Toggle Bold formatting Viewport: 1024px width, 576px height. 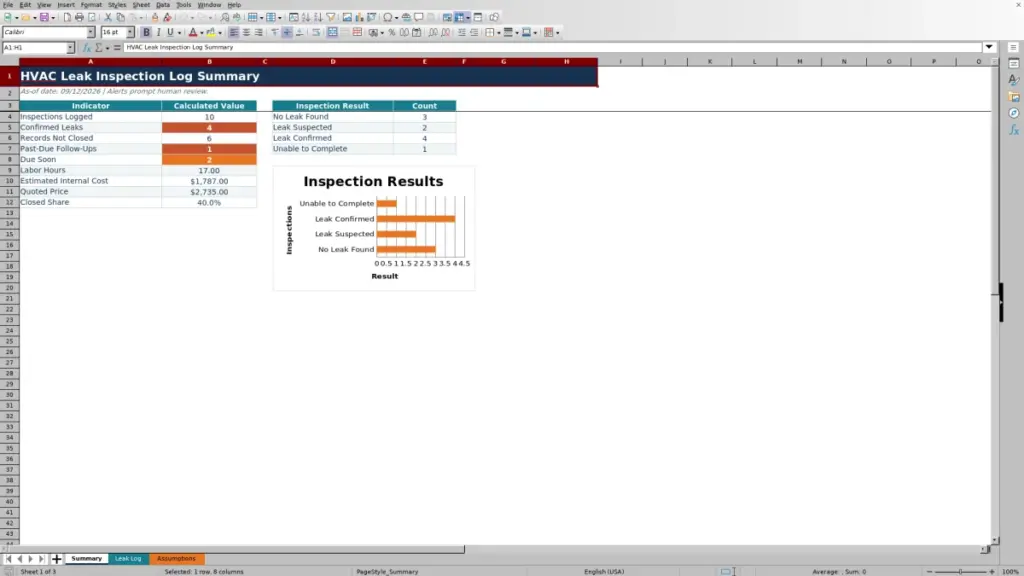click(146, 32)
